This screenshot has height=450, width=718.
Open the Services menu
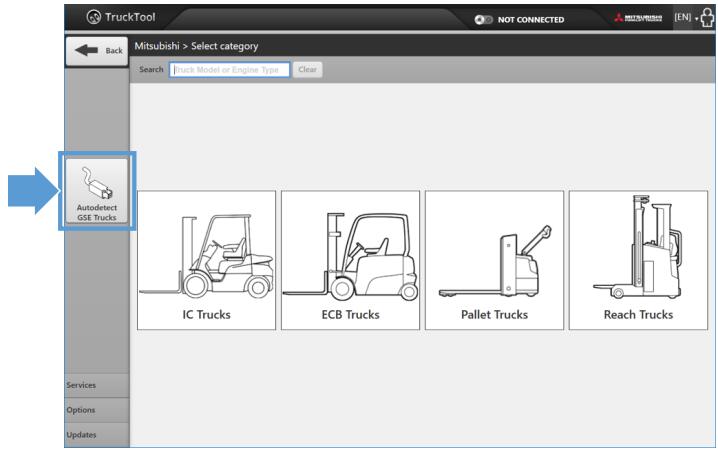(97, 385)
